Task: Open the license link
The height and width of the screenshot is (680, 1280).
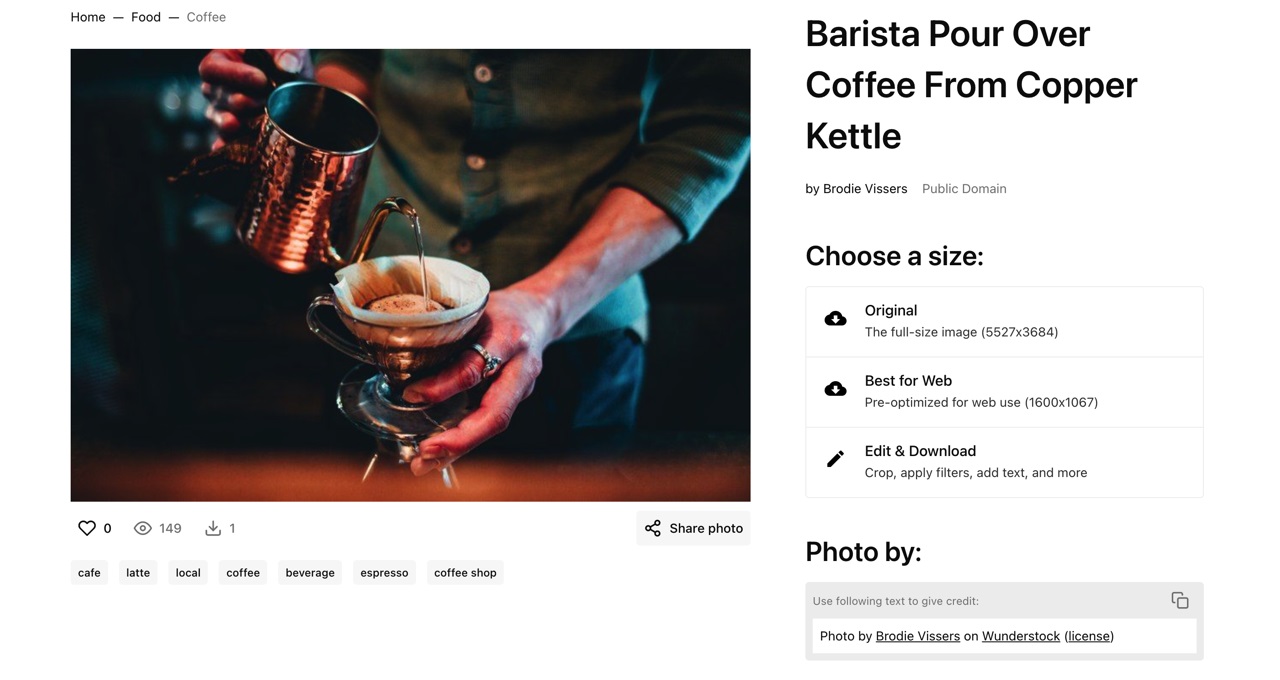Action: point(1089,636)
